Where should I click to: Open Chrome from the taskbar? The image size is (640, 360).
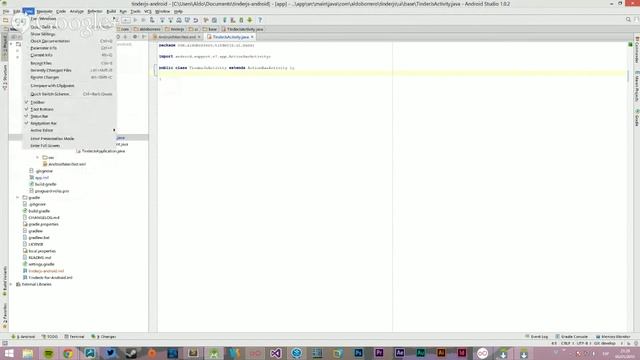[69, 353]
